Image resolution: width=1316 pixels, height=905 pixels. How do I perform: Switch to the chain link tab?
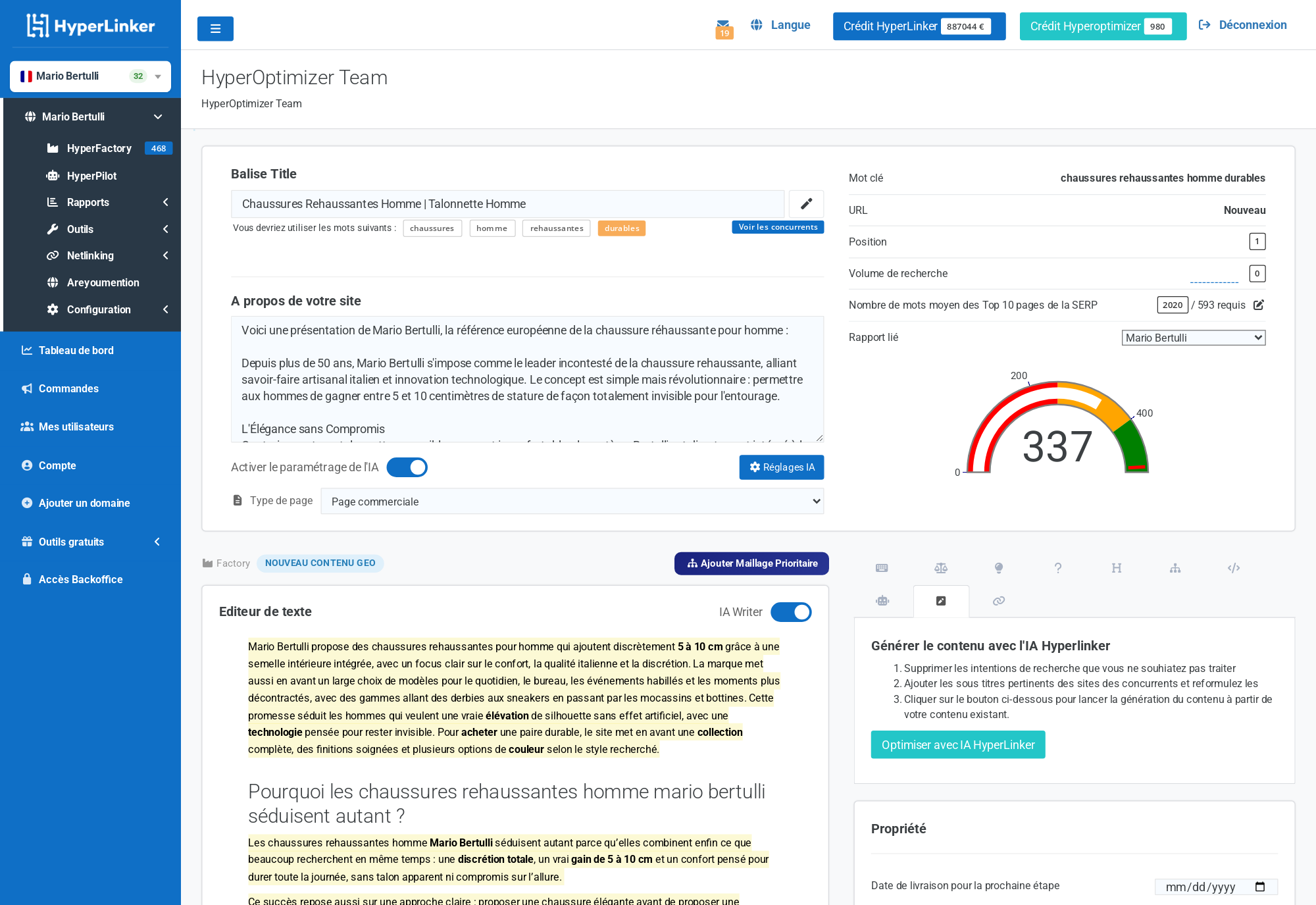click(x=998, y=601)
